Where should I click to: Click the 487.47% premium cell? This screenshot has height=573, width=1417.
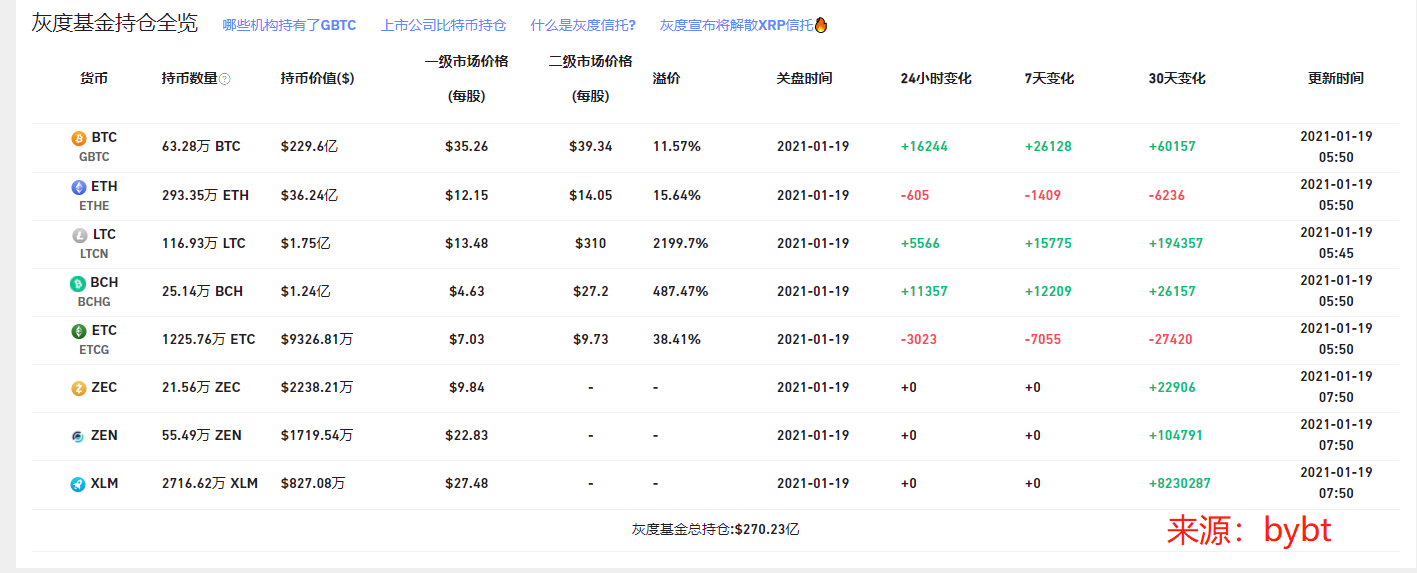(680, 291)
